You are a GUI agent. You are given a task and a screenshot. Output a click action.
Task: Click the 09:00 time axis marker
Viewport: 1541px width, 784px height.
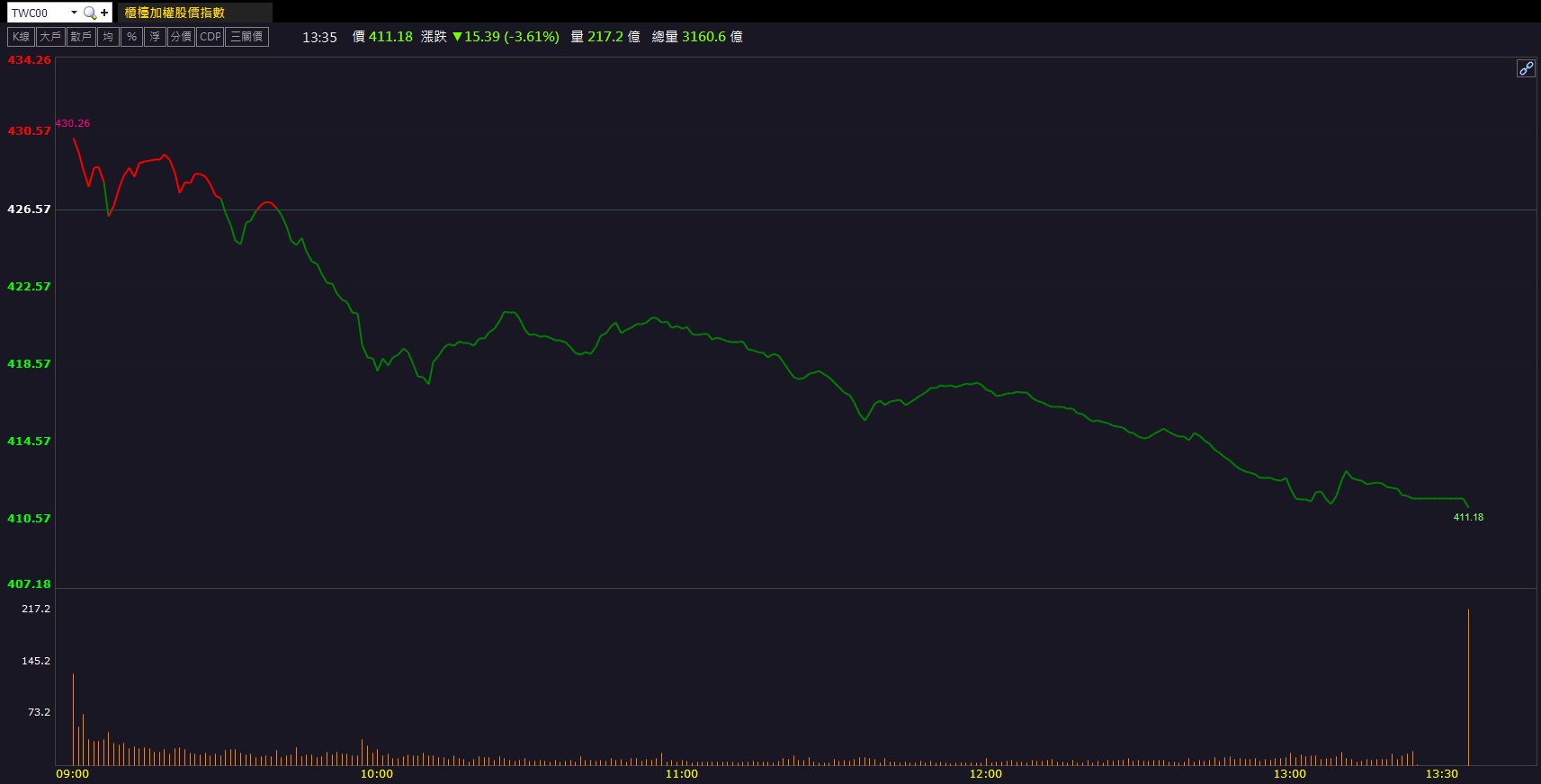pos(73,774)
